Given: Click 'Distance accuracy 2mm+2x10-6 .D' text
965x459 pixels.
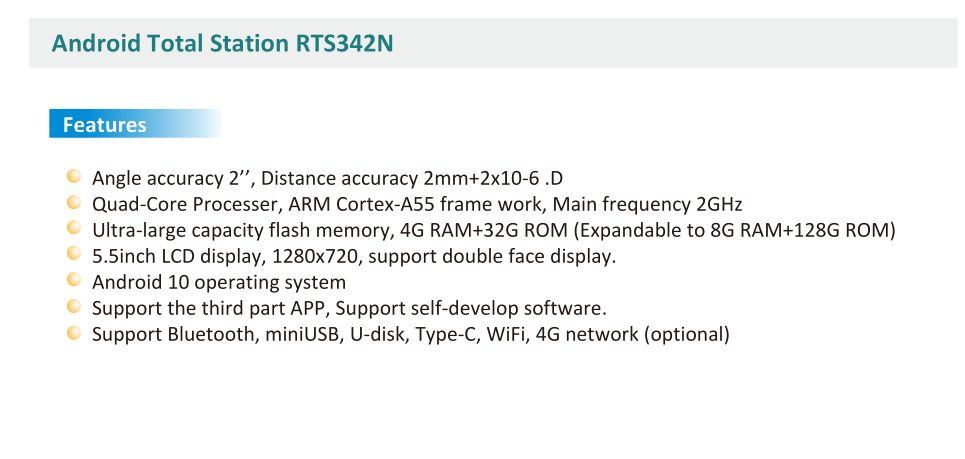Looking at the screenshot, I should 412,178.
